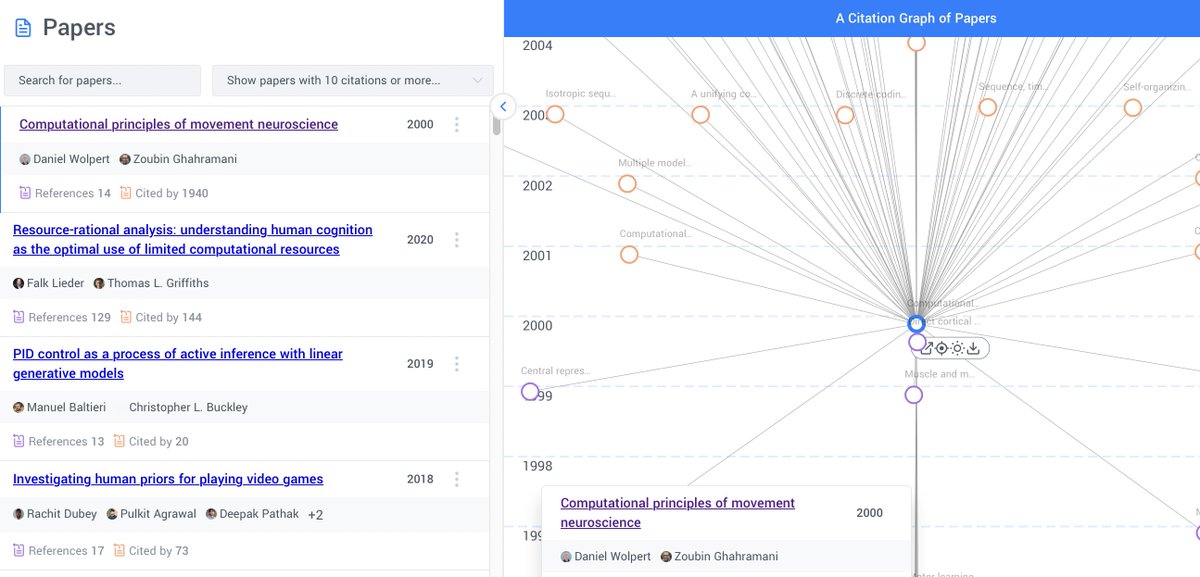
Task: Open kebab menu for Resource-rational analysis paper
Action: coord(457,240)
